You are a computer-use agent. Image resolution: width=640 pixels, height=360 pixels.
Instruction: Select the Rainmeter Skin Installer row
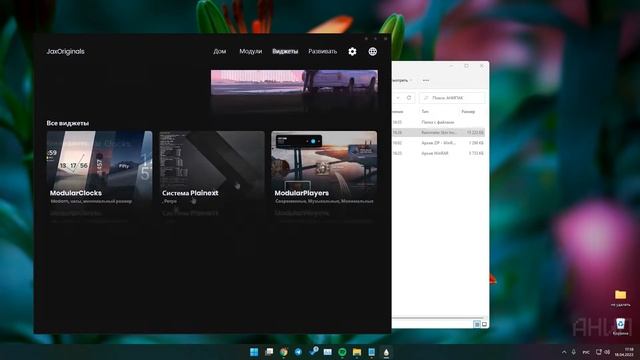[x=438, y=132]
